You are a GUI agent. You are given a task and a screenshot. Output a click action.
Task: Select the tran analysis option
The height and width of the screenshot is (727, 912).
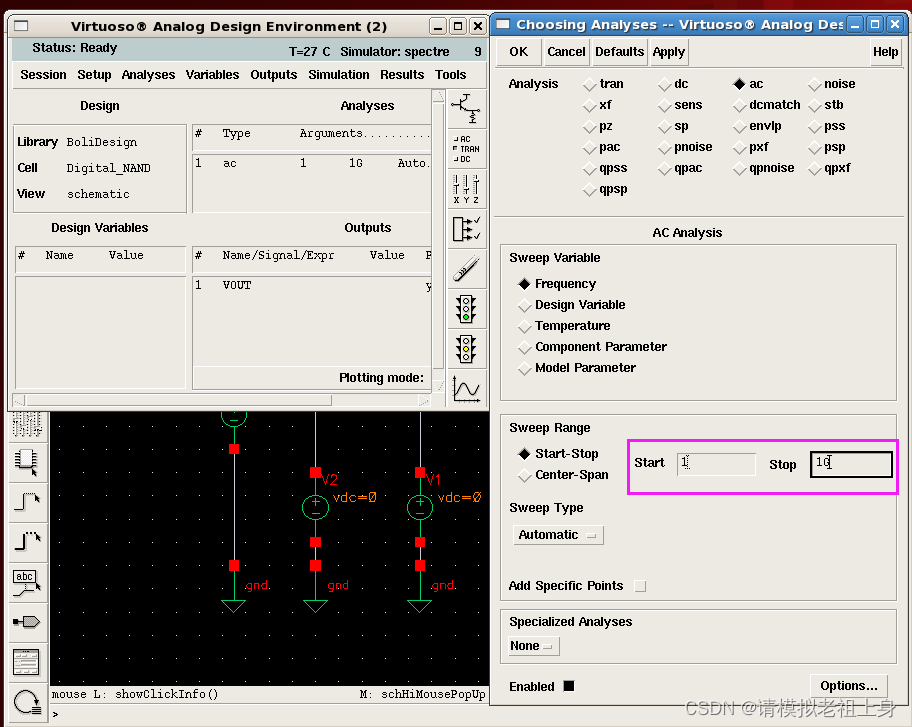coord(604,84)
